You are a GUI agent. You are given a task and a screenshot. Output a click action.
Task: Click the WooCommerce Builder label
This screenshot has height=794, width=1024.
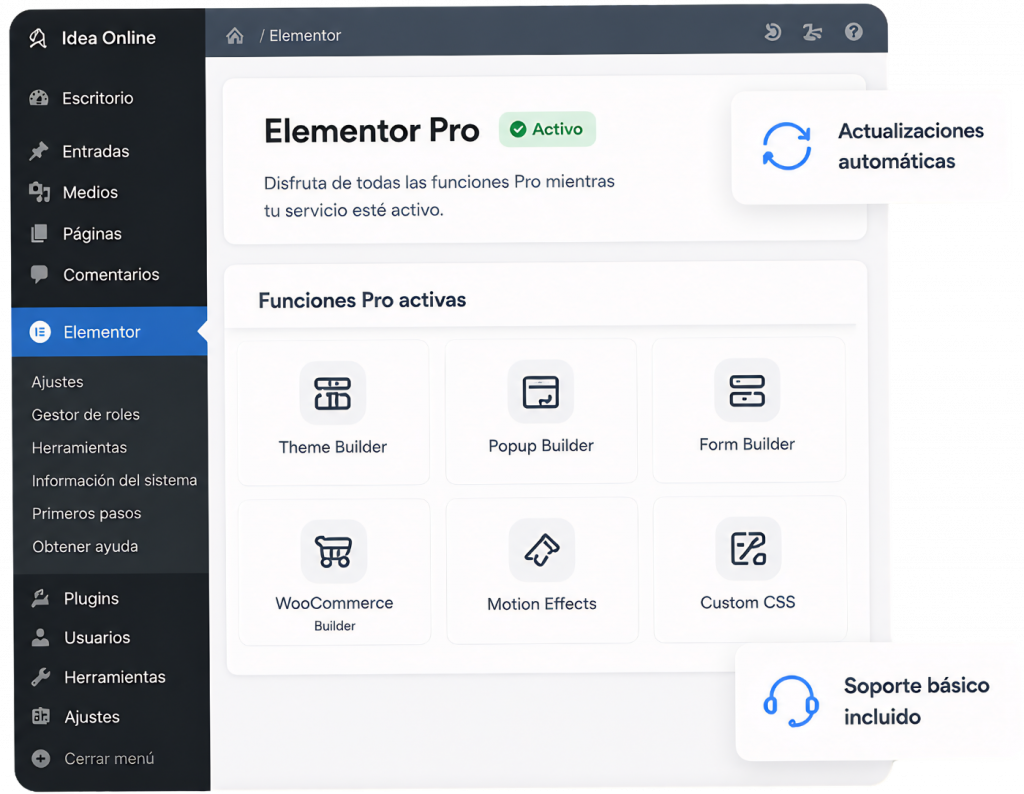coord(334,613)
